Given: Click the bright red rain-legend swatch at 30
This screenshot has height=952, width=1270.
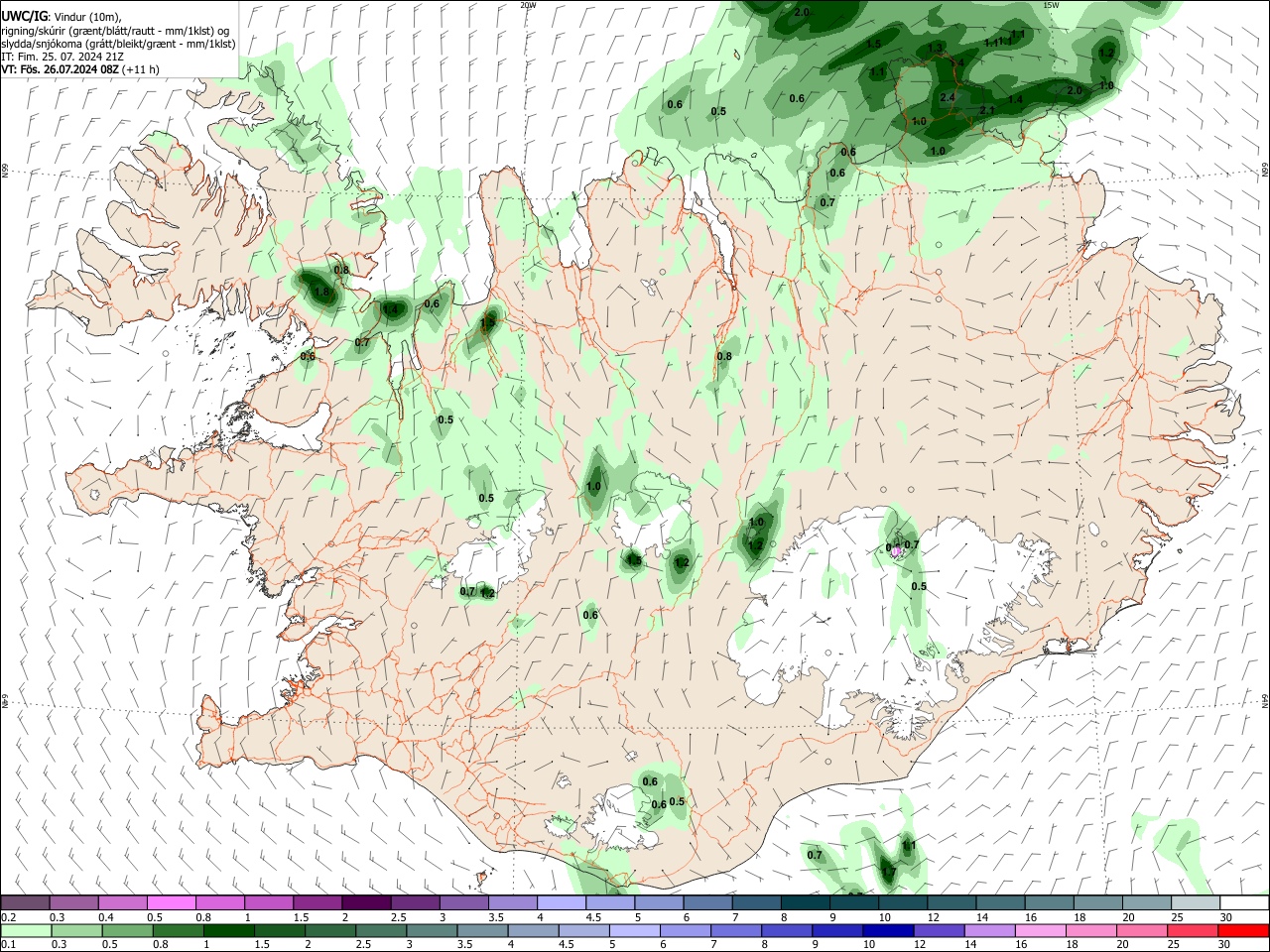Looking at the screenshot, I should pos(1243,931).
